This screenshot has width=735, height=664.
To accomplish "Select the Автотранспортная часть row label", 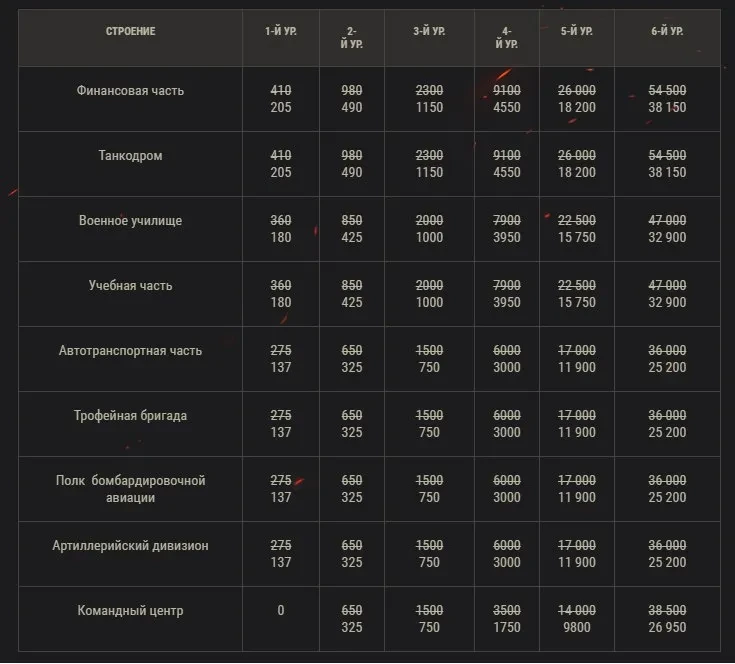I will point(130,350).
